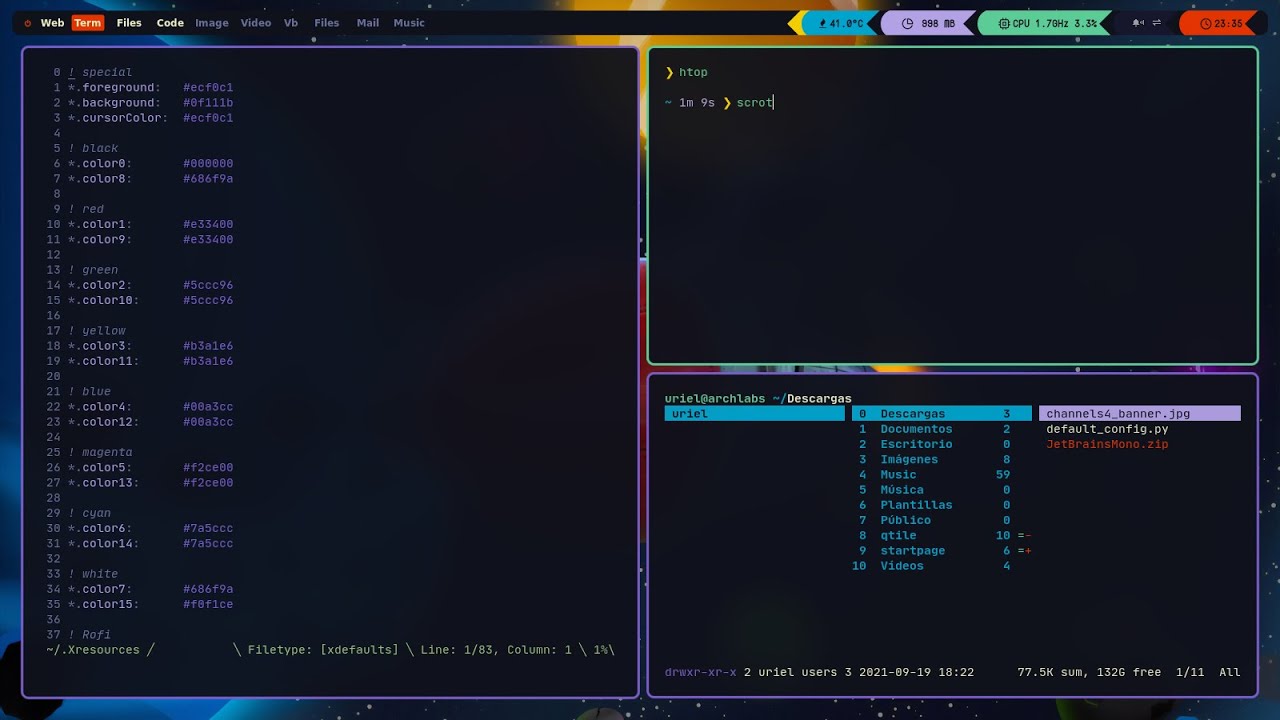Click the scrot command text in terminal
Screen dimensions: 1280x720
click(x=755, y=103)
